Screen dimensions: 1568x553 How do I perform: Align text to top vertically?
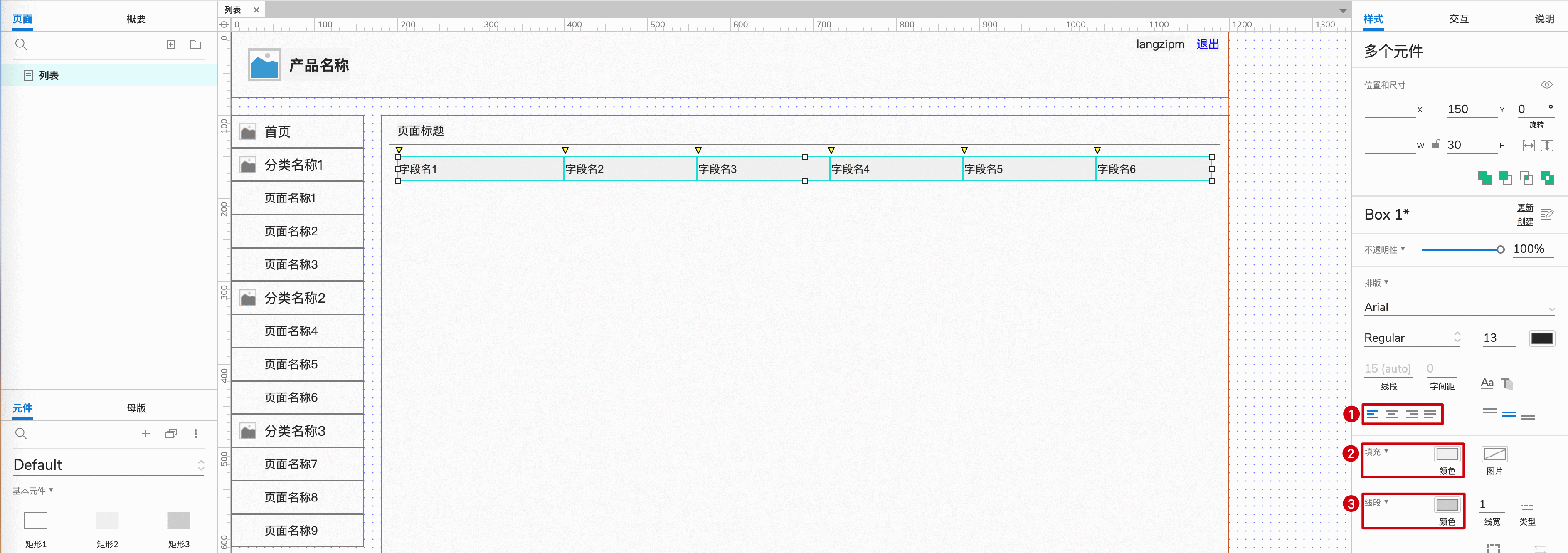point(1489,412)
